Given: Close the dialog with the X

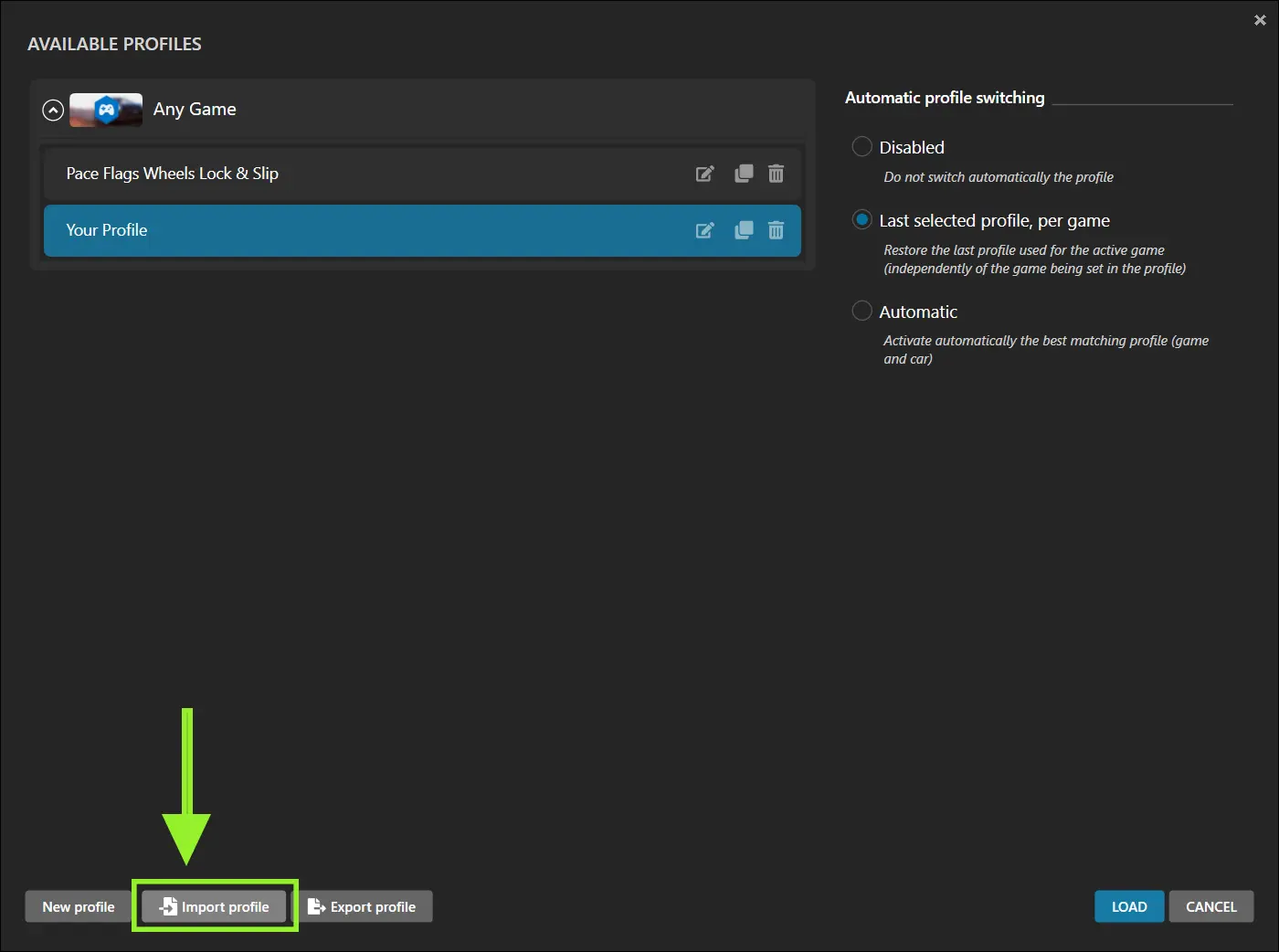Looking at the screenshot, I should coord(1260,19).
